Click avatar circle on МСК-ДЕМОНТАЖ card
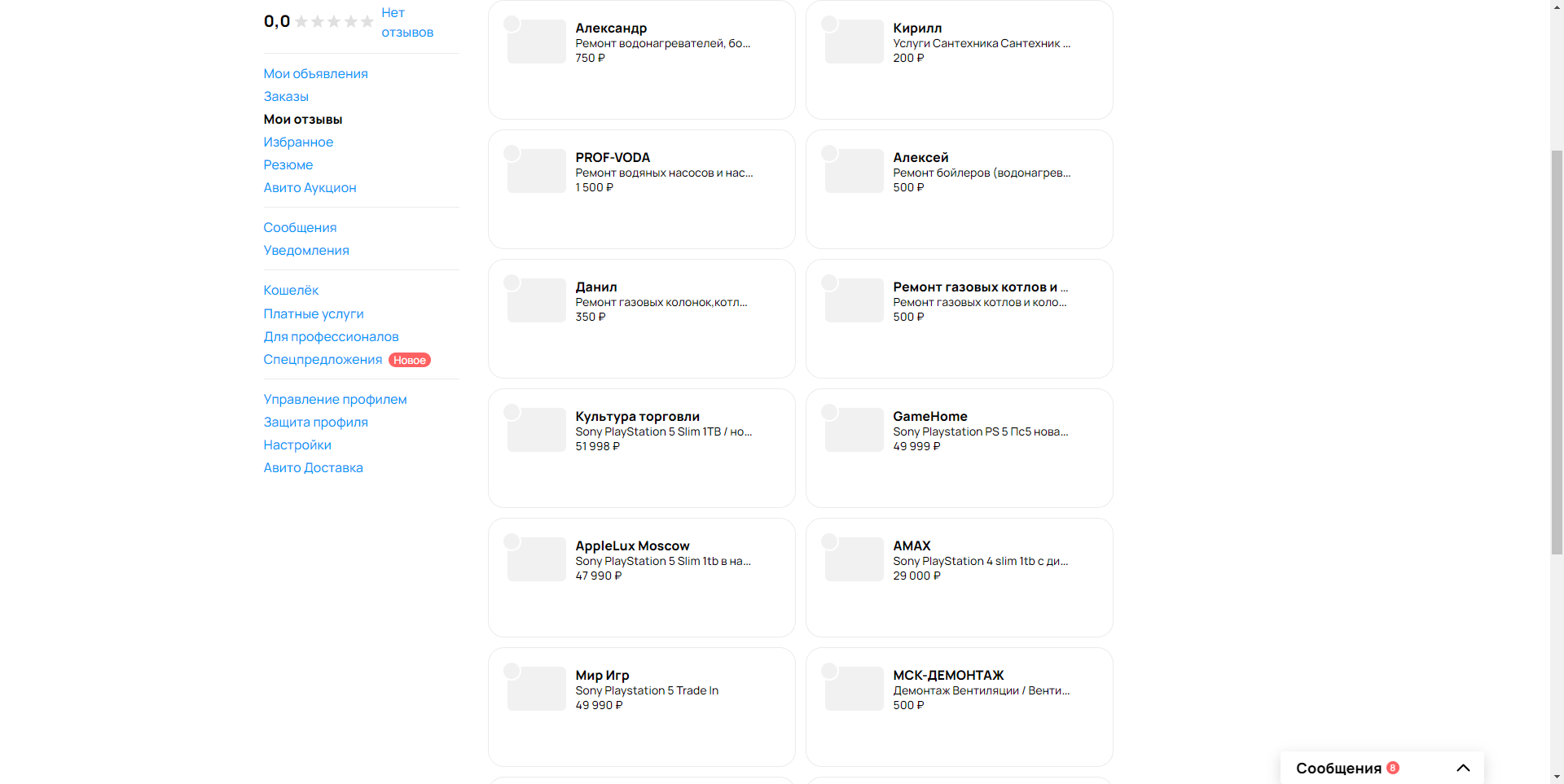Screen dimensions: 1564x784 coord(829,671)
